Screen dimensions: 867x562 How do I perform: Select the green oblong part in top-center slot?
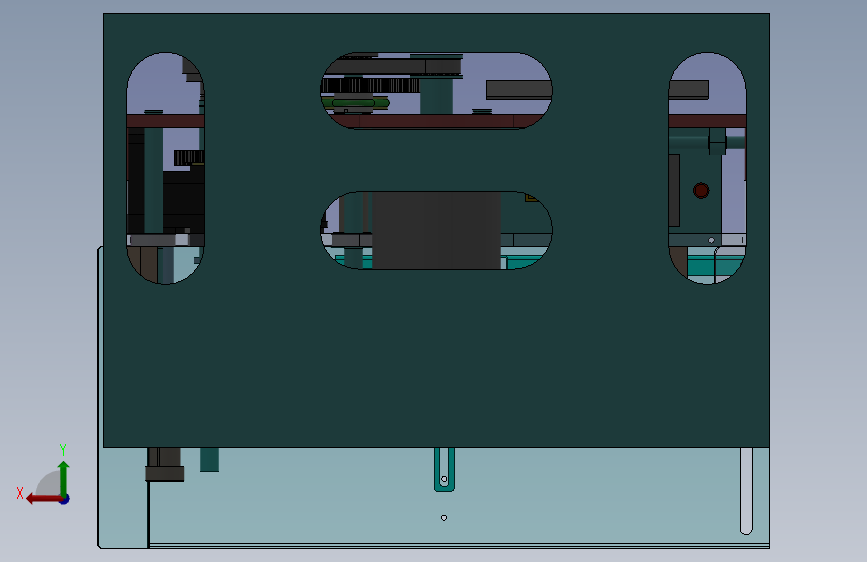(357, 102)
